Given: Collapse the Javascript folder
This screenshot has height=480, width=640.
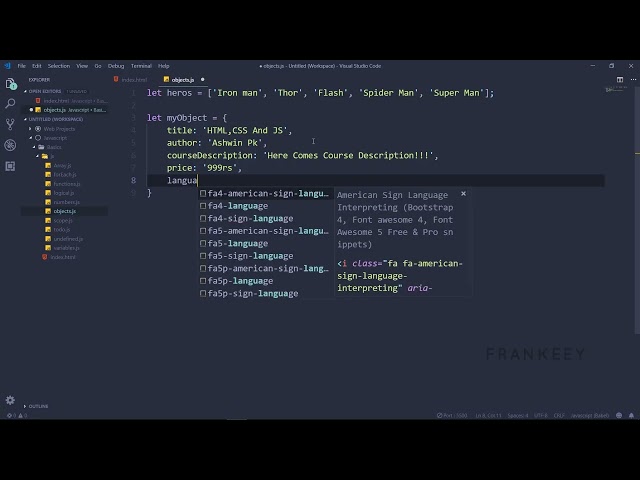Looking at the screenshot, I should tap(30, 138).
